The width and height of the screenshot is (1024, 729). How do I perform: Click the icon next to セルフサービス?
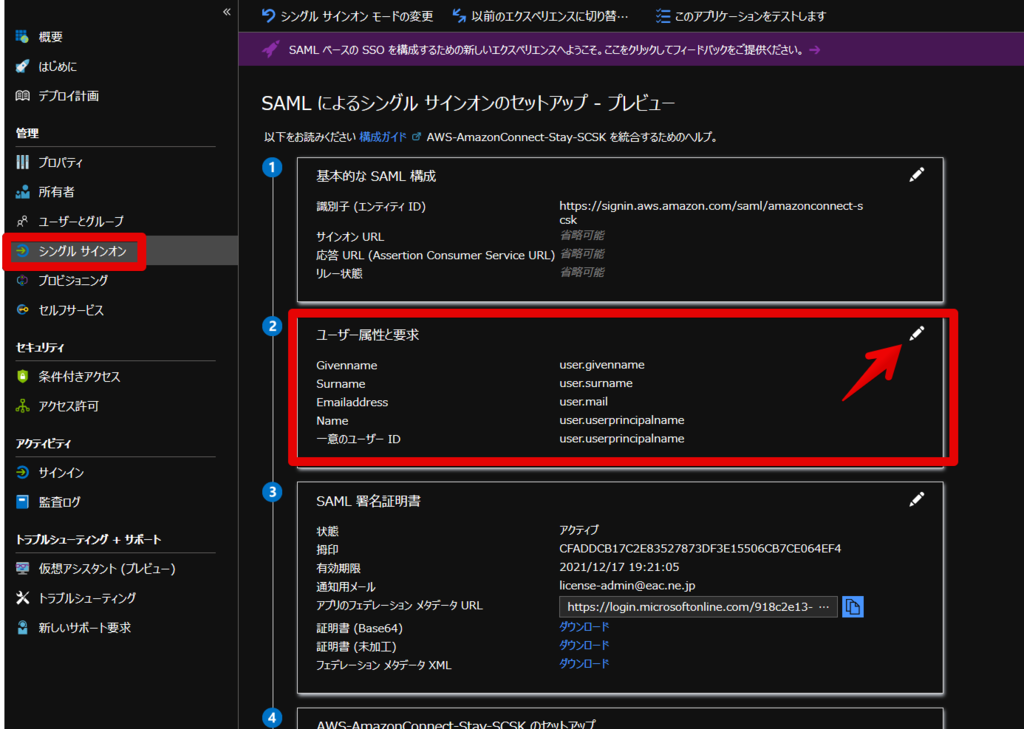pyautogui.click(x=23, y=310)
